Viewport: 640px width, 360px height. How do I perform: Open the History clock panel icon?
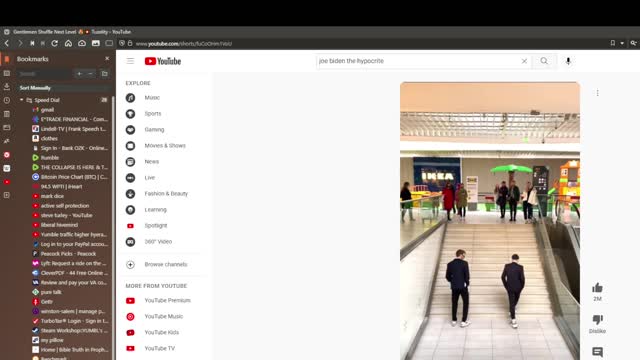click(7, 100)
